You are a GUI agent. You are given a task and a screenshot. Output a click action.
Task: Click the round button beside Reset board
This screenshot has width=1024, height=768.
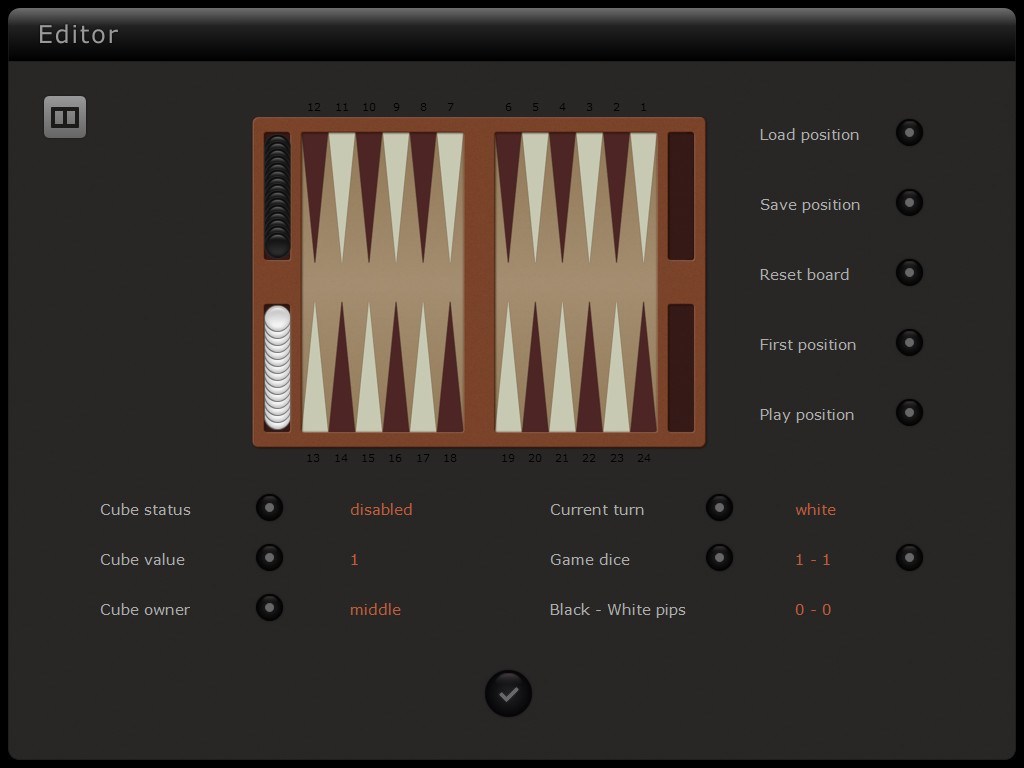909,272
